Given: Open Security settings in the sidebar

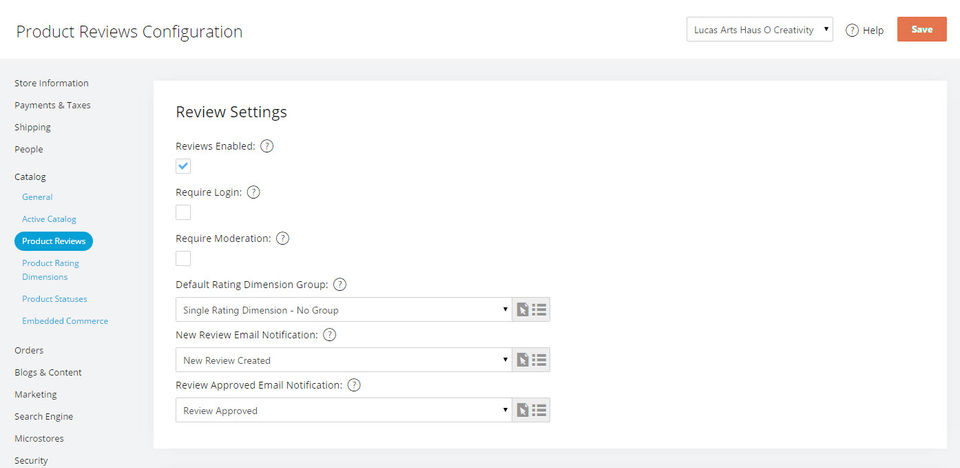Looking at the screenshot, I should click(31, 460).
